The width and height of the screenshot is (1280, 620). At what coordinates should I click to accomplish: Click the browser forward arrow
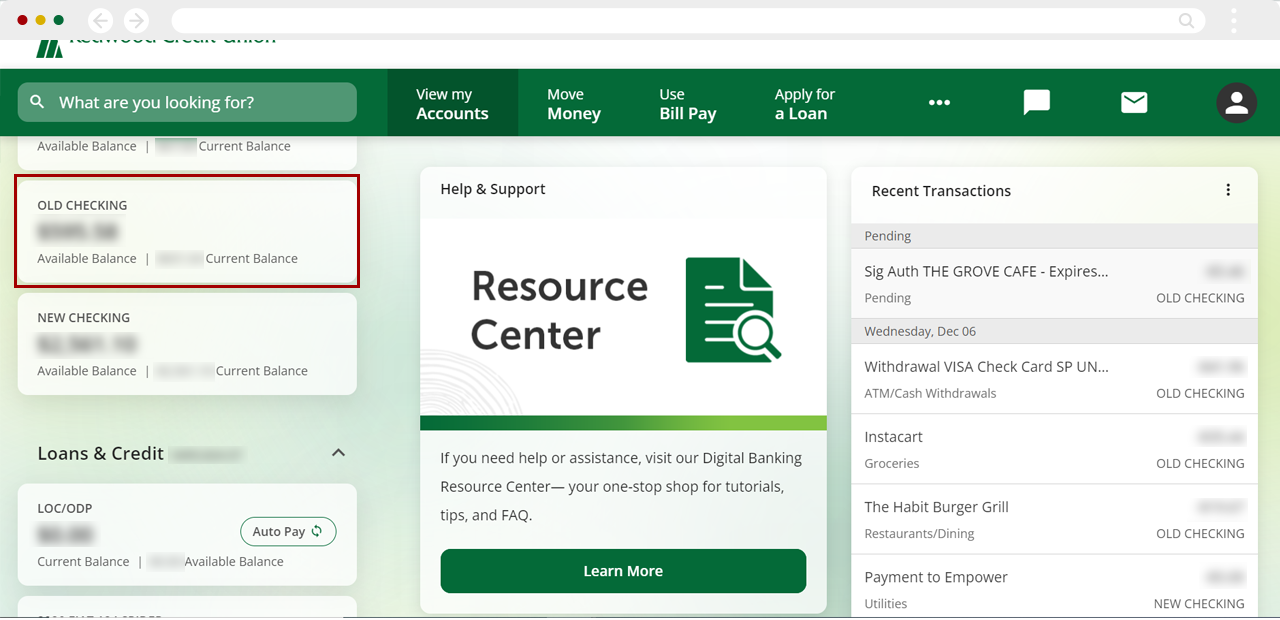click(x=135, y=20)
